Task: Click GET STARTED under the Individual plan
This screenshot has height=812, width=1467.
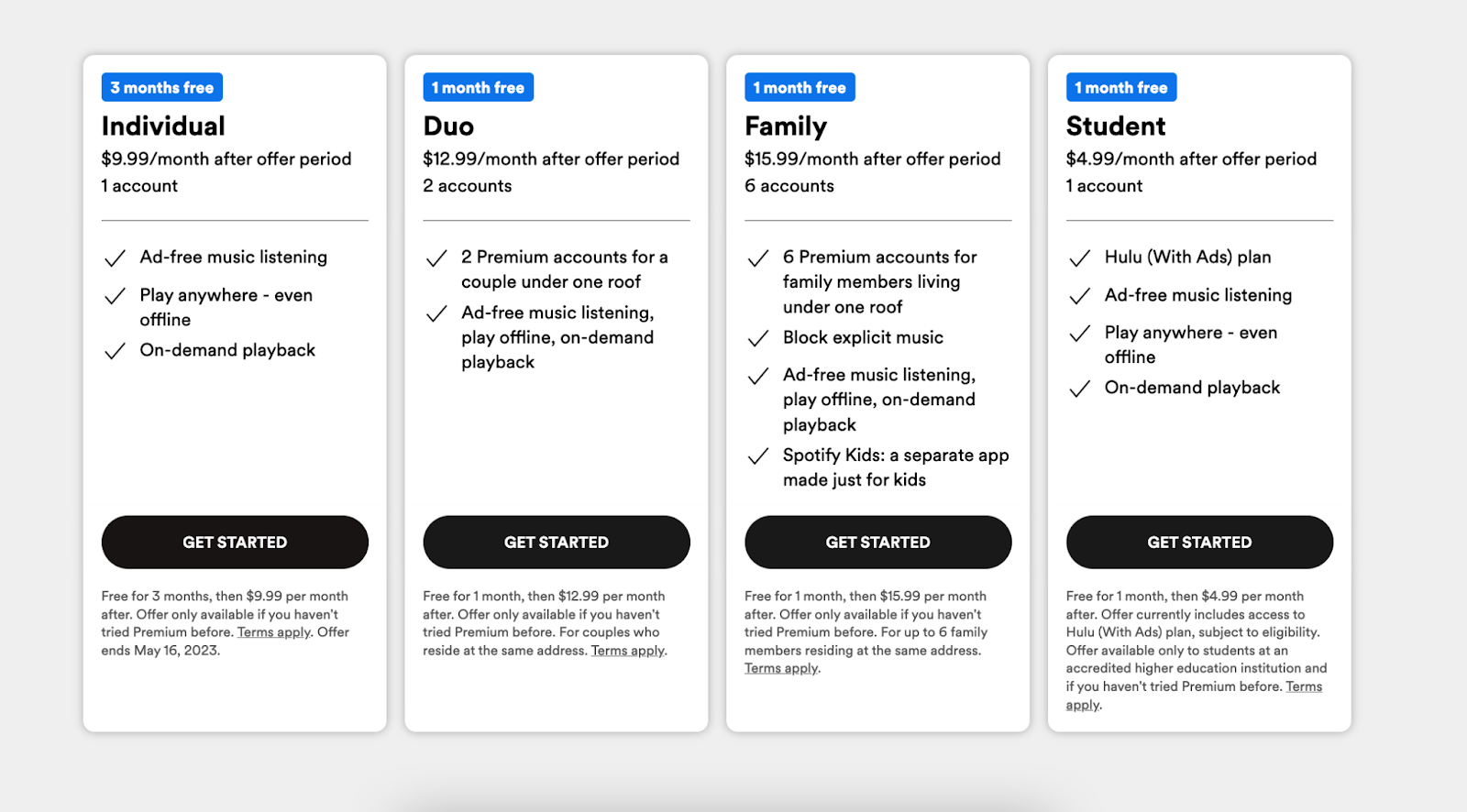Action: [x=235, y=542]
